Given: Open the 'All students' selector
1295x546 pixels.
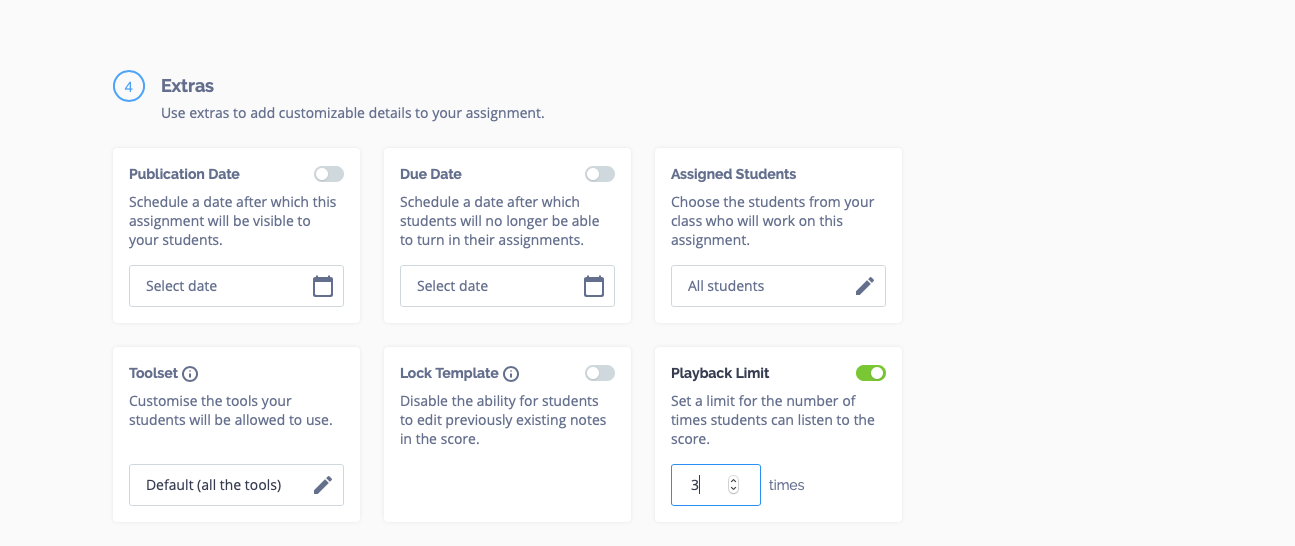Looking at the screenshot, I should pos(778,286).
